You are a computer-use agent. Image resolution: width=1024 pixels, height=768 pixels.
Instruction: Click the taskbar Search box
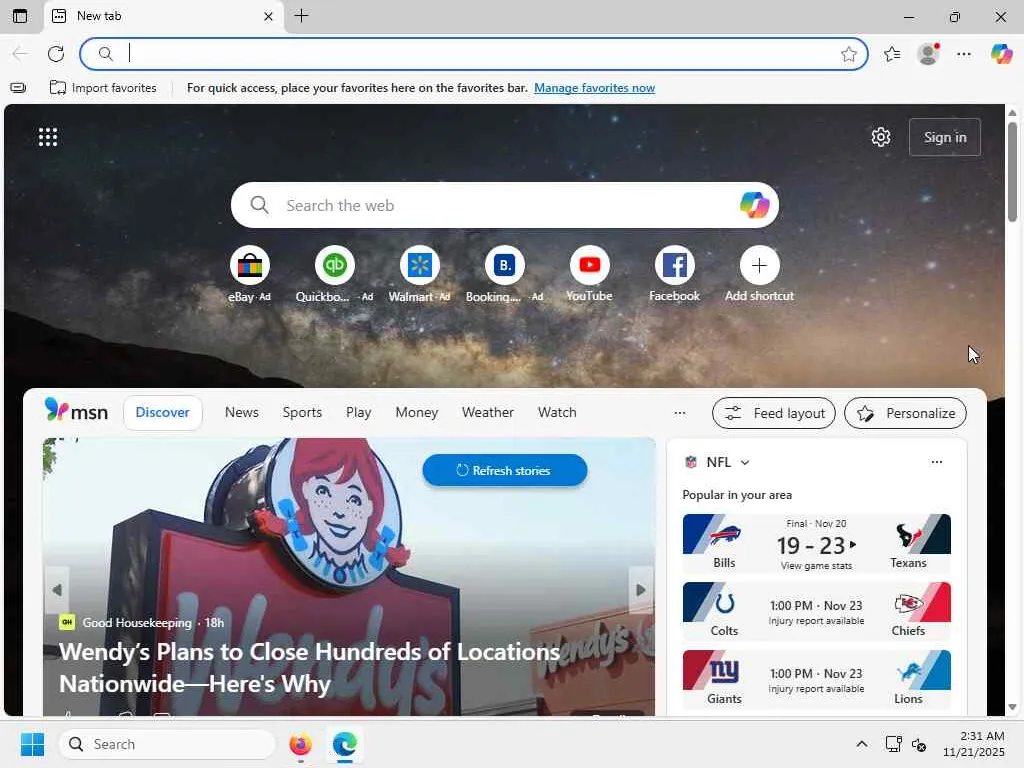pos(167,744)
